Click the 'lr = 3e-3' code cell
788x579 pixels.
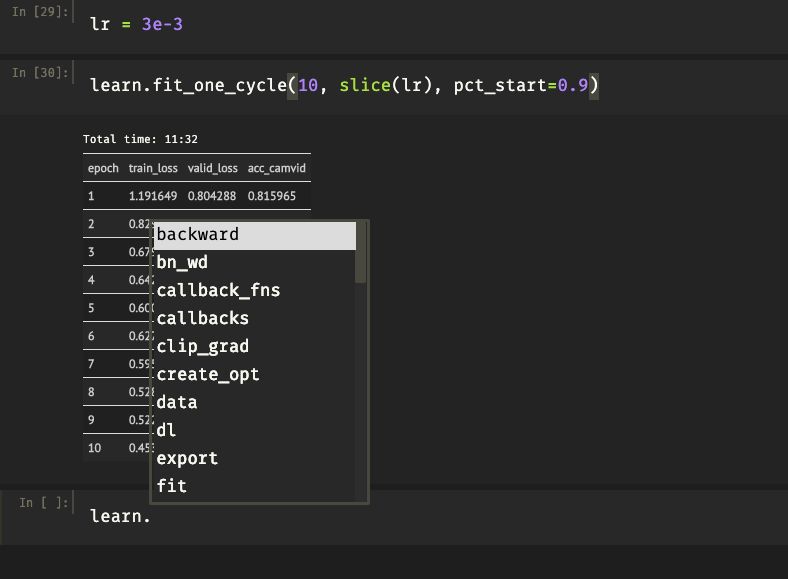430,25
